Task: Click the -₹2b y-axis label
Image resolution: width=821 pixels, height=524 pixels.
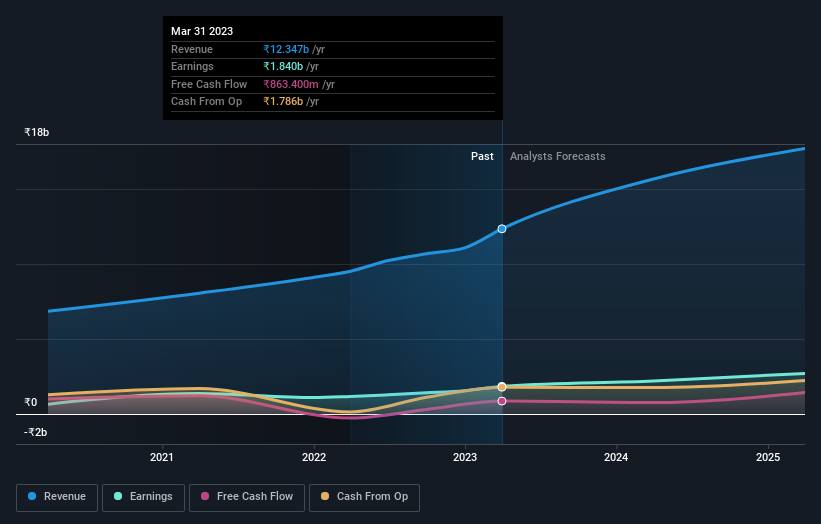Action: click(36, 432)
